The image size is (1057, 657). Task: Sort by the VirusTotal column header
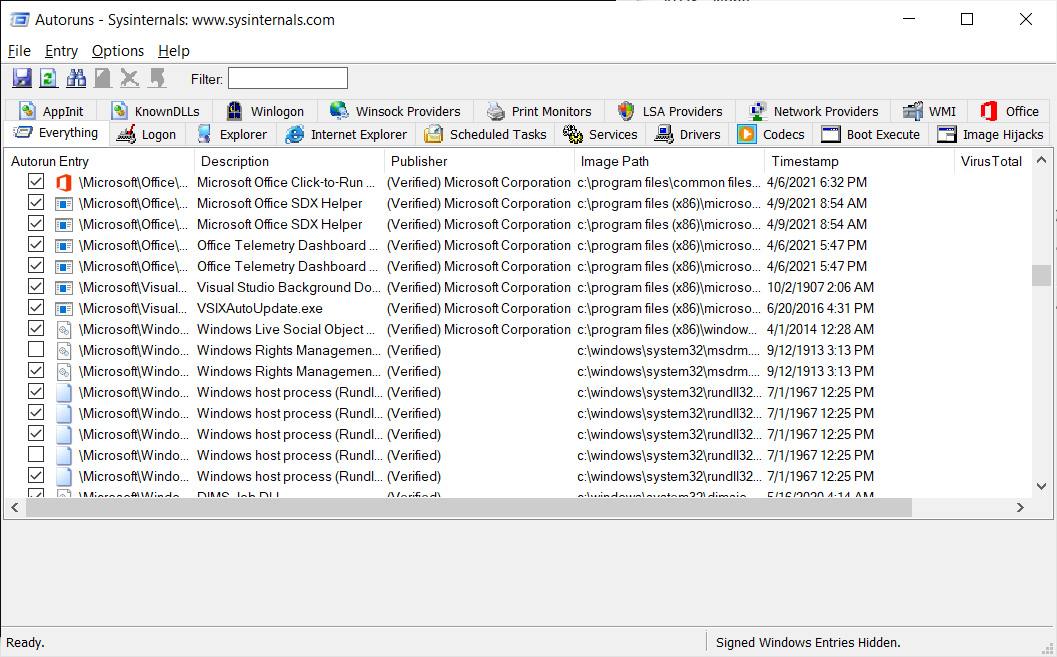[x=992, y=161]
